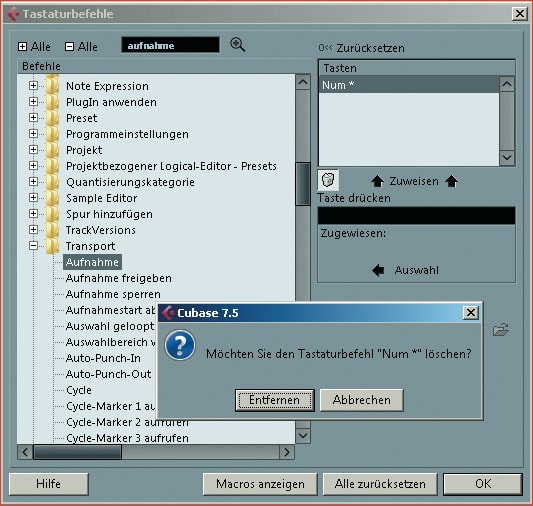
Task: Click the Note Expression folder icon
Action: [x=52, y=86]
